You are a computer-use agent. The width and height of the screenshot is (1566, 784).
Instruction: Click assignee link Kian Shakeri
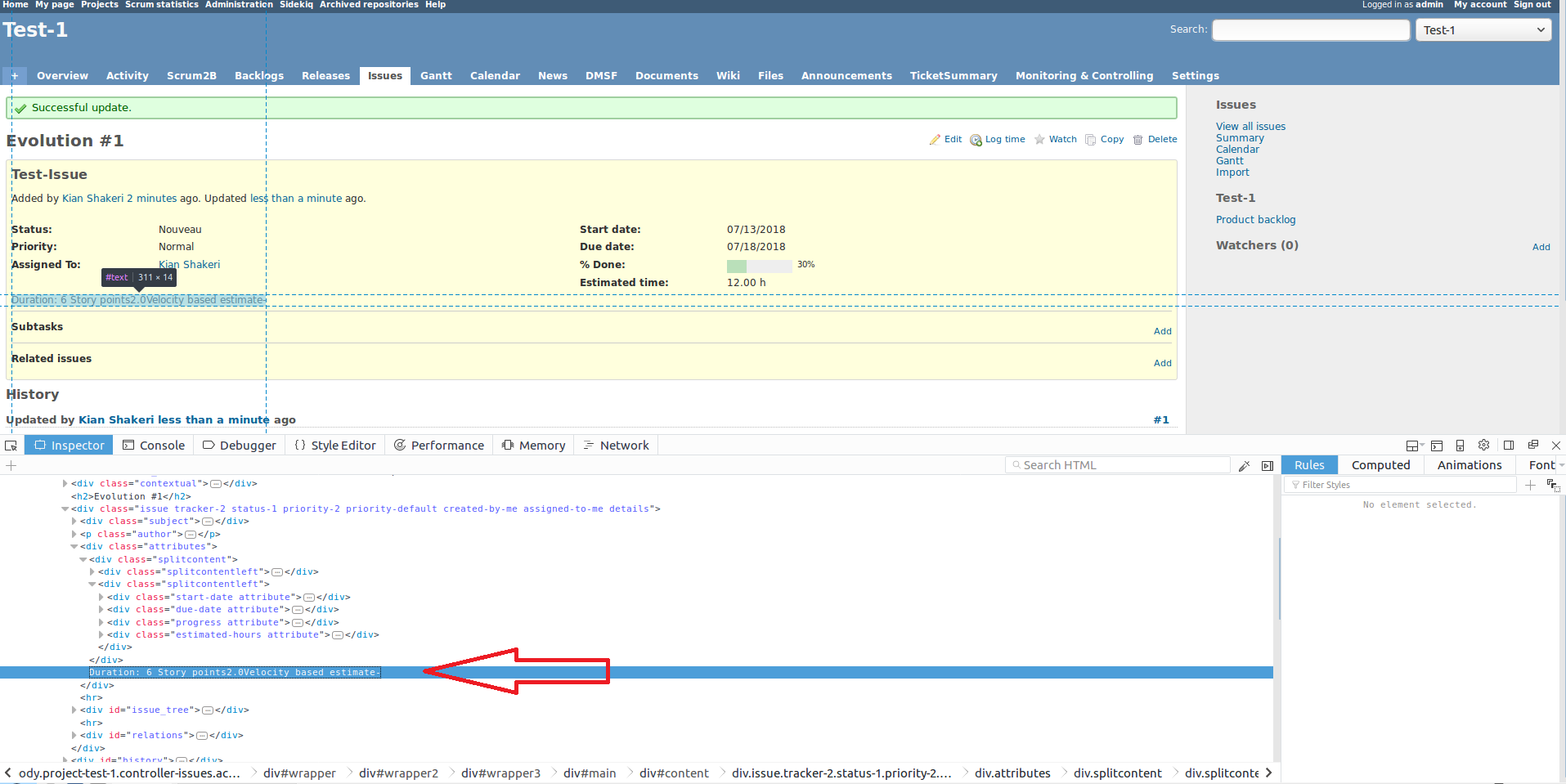[x=189, y=265]
